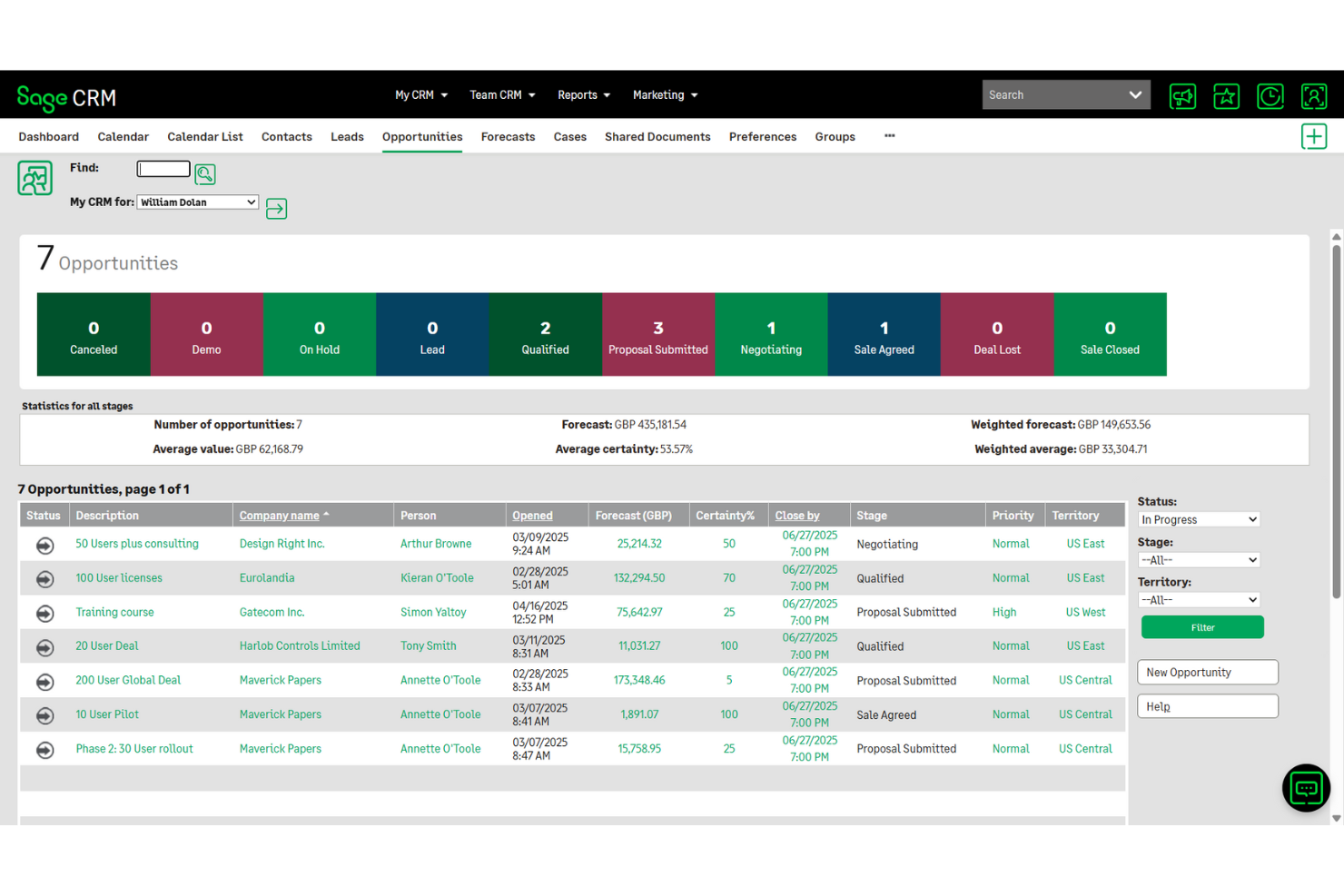Click the Sage CRM logo
1344x896 pixels.
[66, 97]
